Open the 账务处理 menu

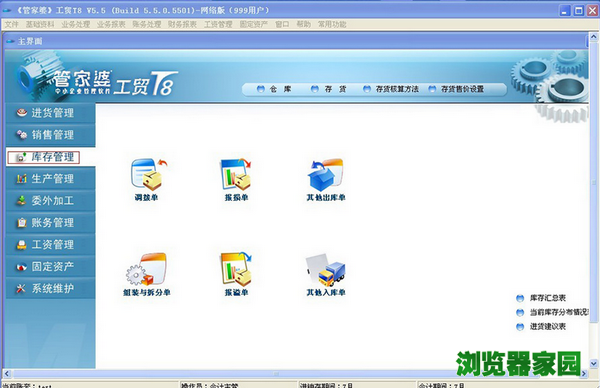(147, 24)
